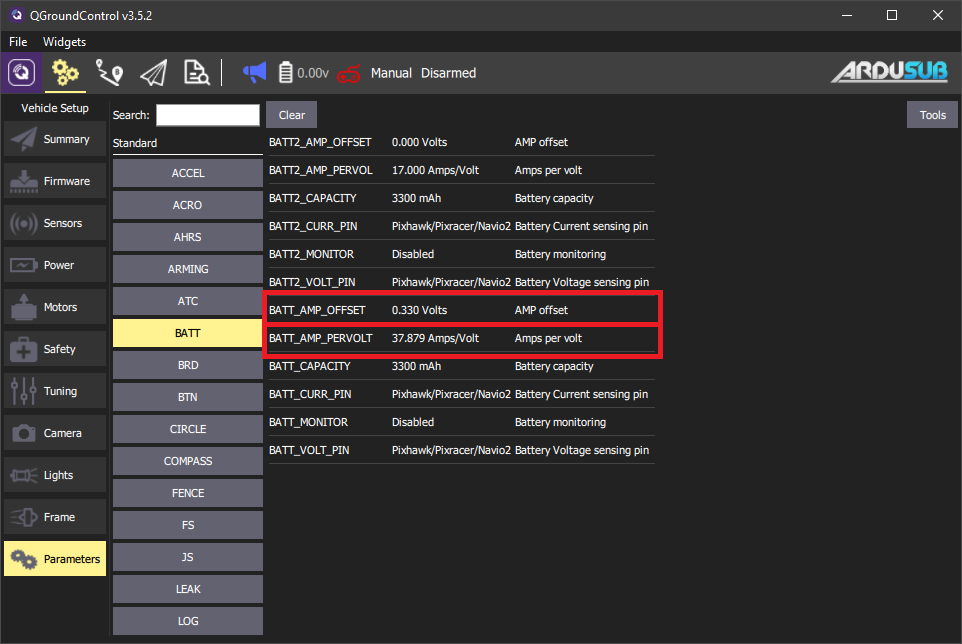The height and width of the screenshot is (644, 962).
Task: Open the Widgets menu
Action: pyautogui.click(x=64, y=42)
